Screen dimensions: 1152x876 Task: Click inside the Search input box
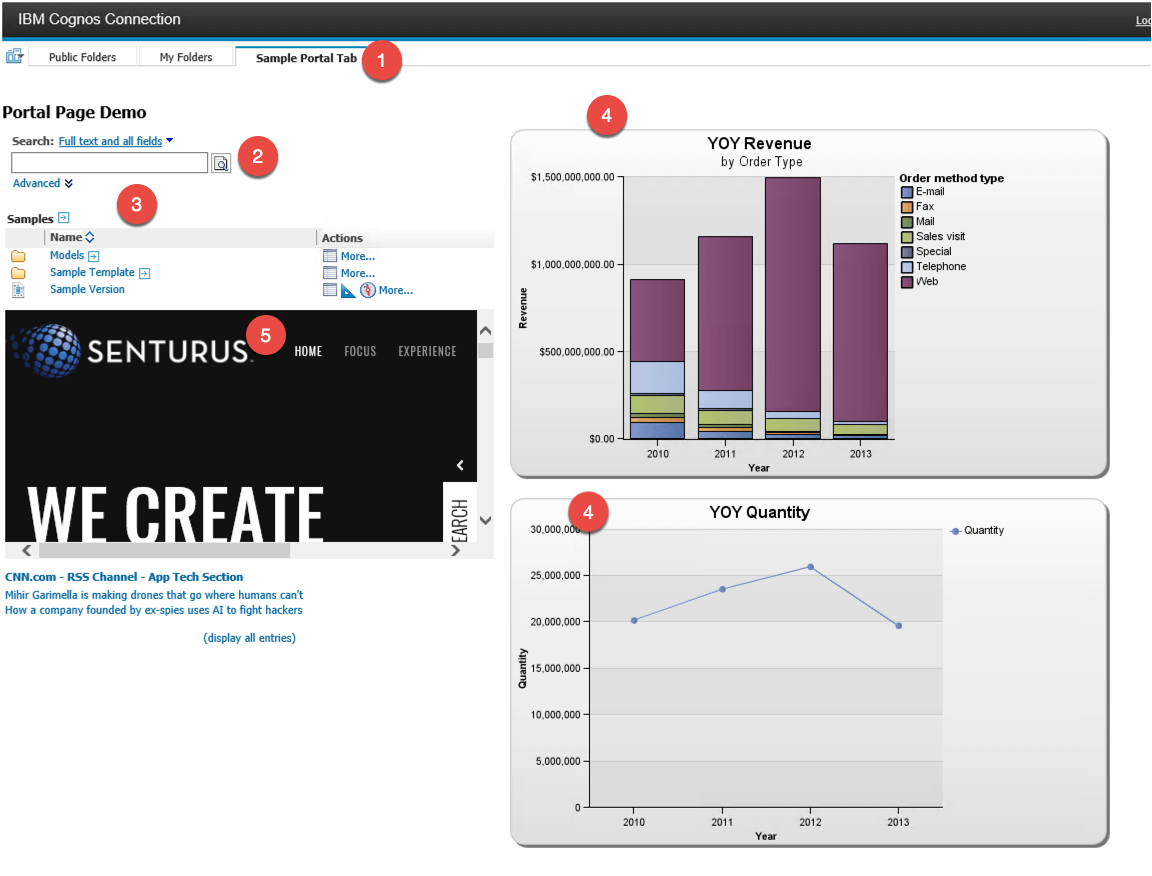pyautogui.click(x=109, y=162)
